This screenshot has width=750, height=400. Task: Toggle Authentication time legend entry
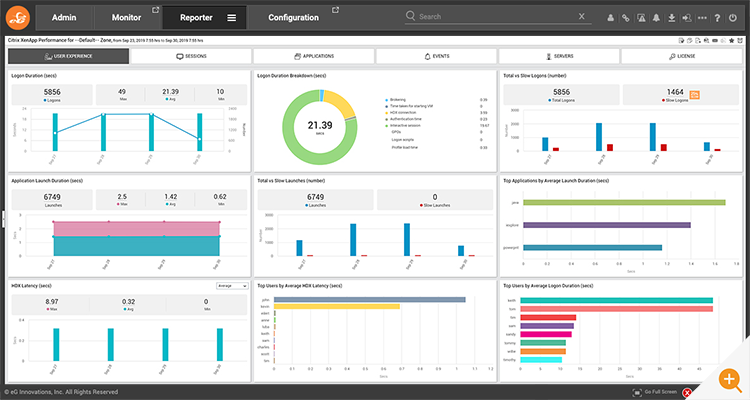coord(403,119)
